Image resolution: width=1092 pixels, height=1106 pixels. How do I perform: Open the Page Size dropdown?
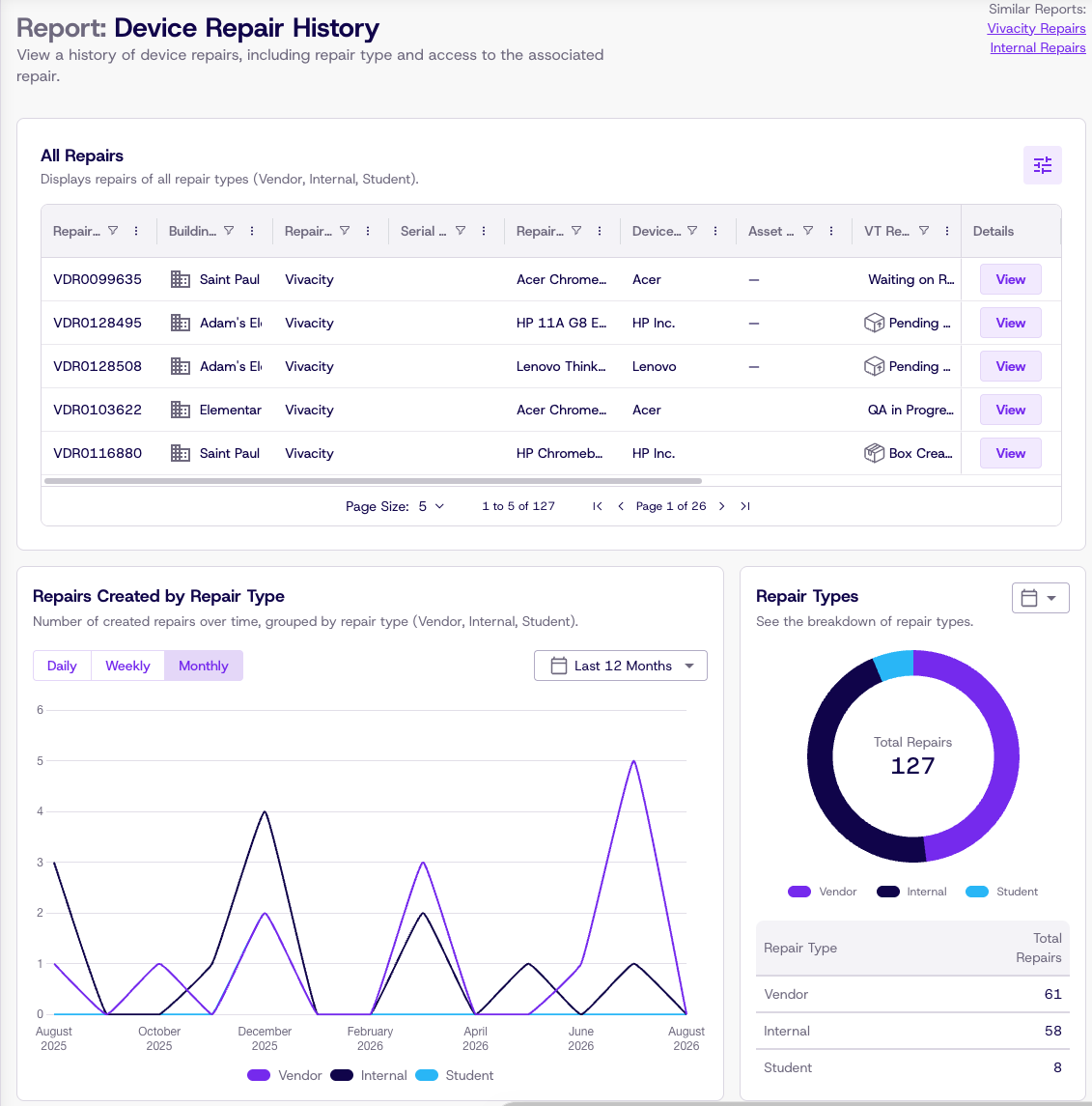[432, 506]
